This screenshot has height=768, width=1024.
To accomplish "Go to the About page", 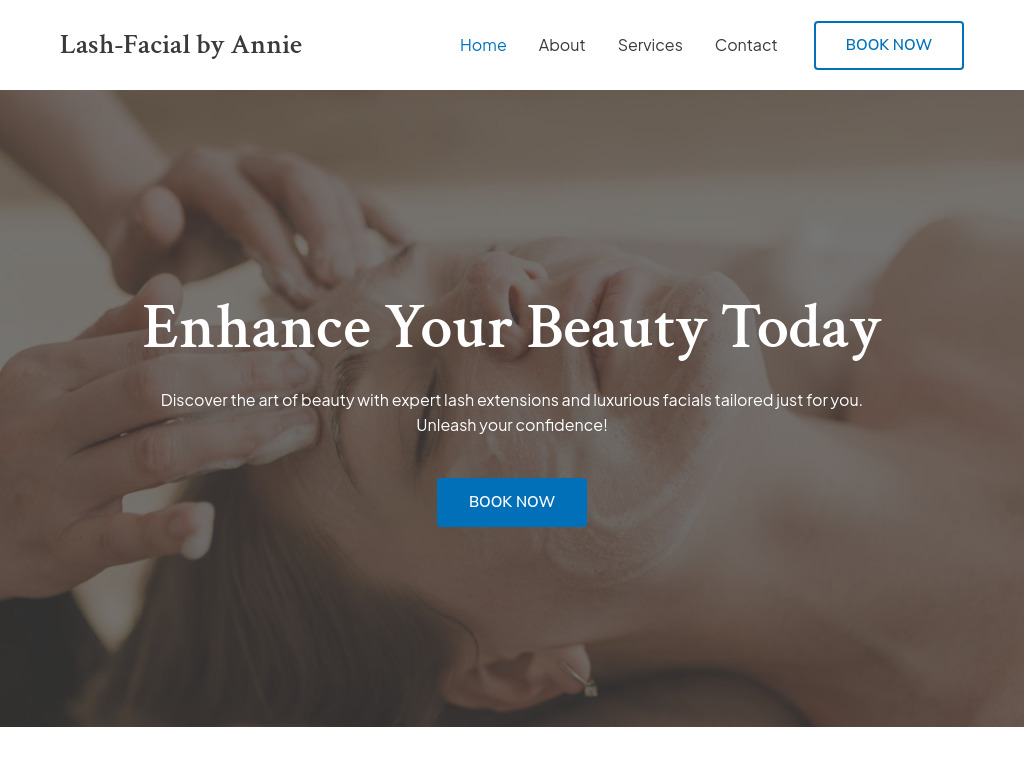I will coord(562,45).
